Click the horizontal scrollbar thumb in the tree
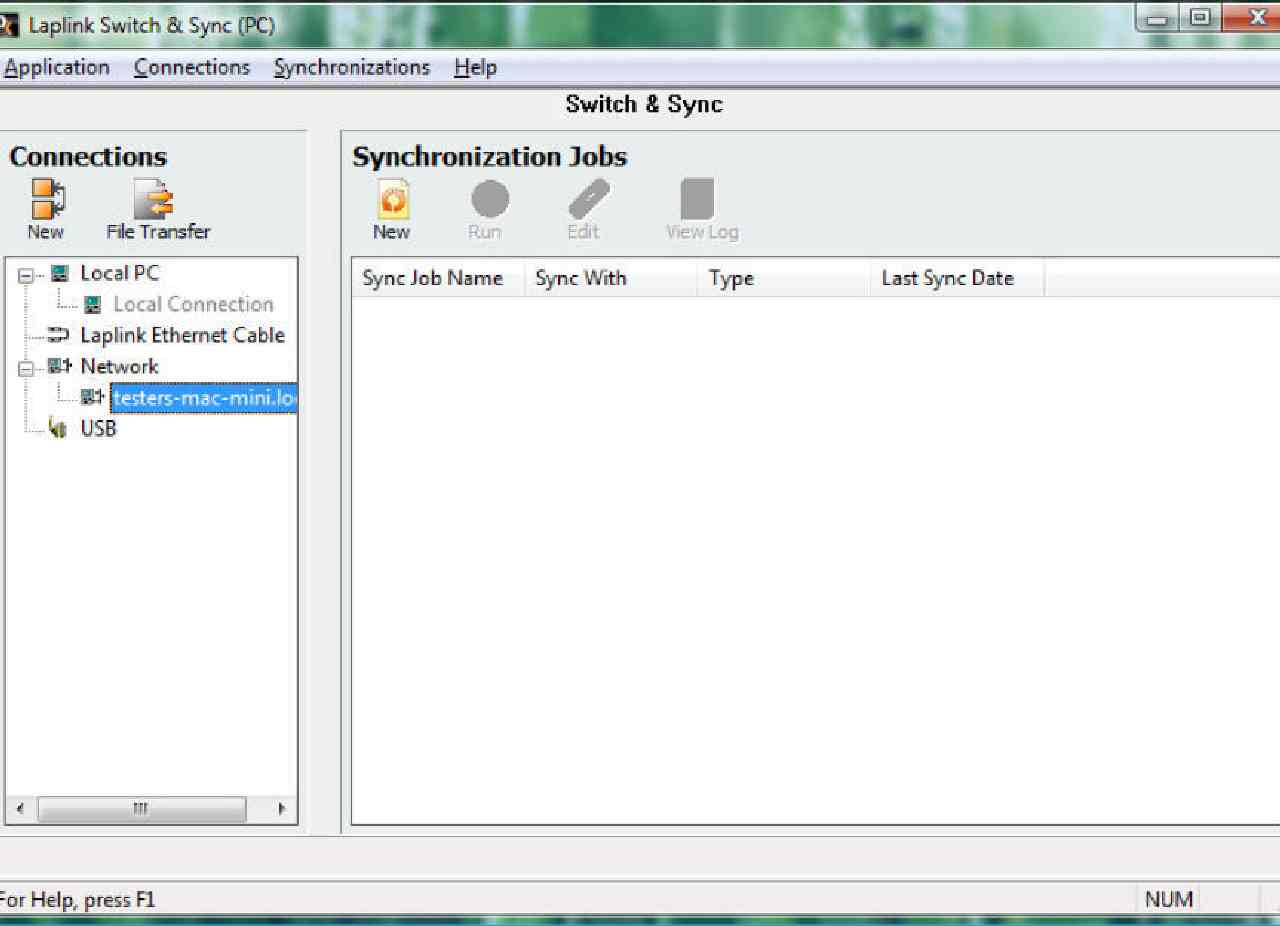The image size is (1280, 926). tap(141, 809)
